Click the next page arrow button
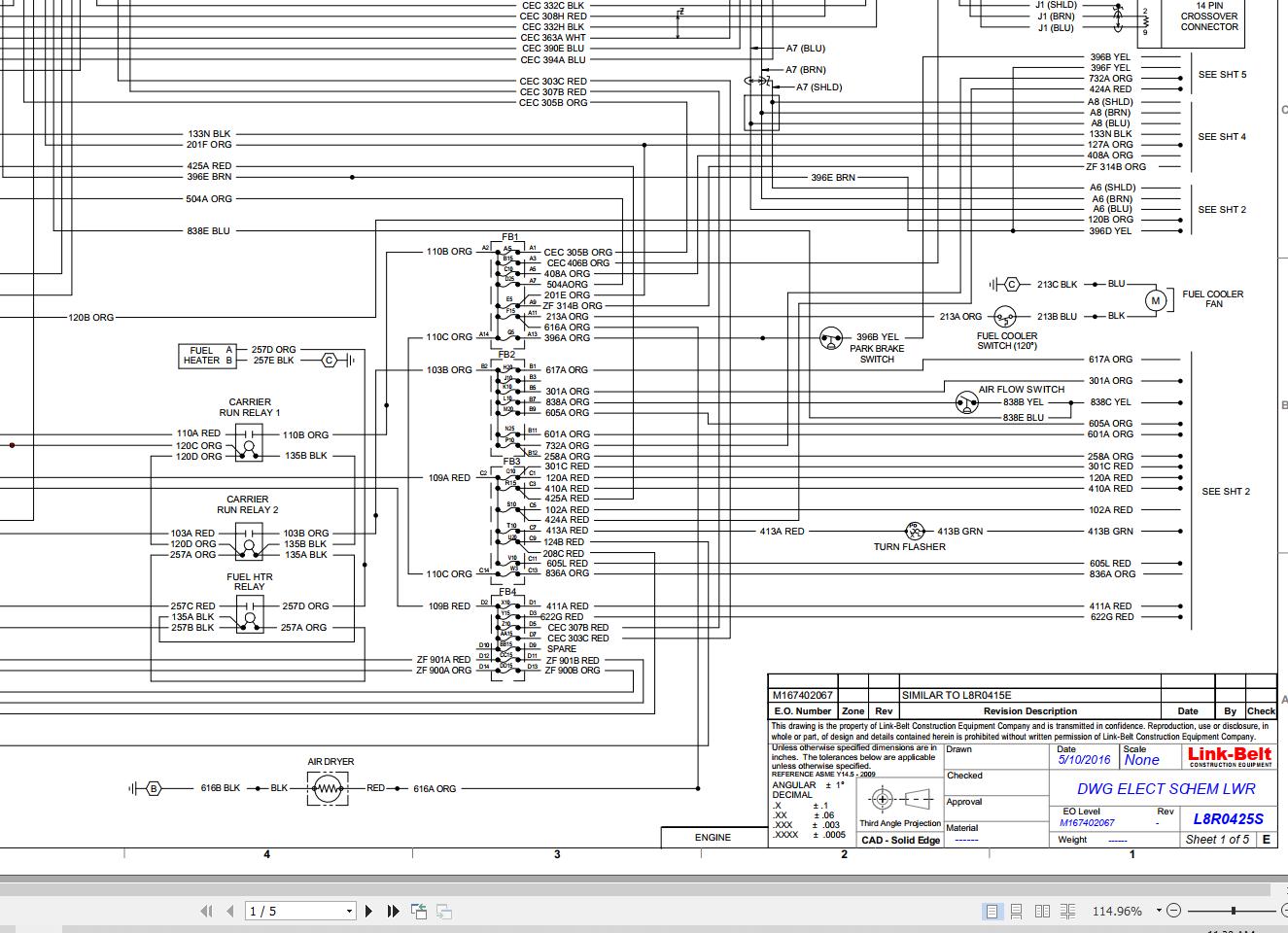The width and height of the screenshot is (1288, 933). click(x=368, y=912)
